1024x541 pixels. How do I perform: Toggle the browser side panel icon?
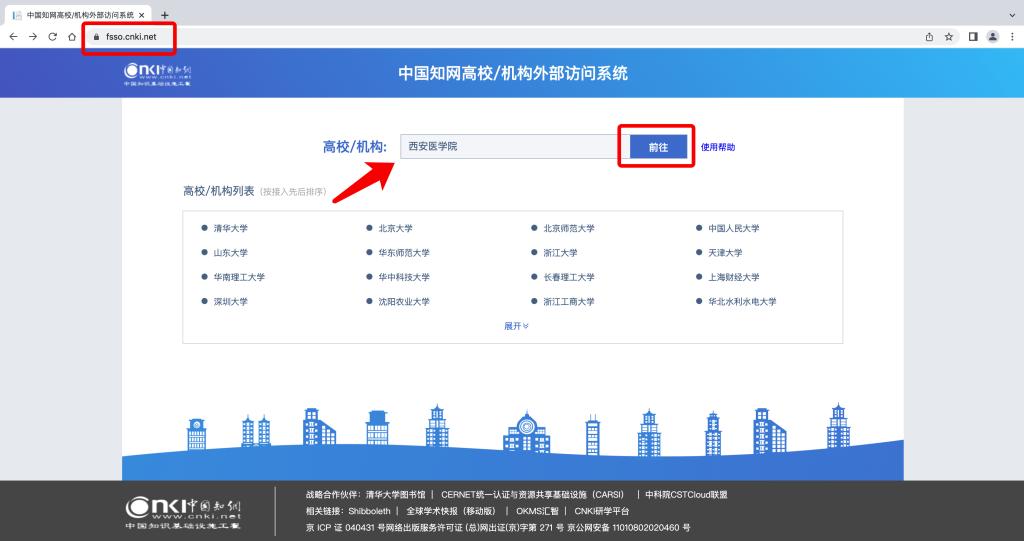click(x=973, y=37)
